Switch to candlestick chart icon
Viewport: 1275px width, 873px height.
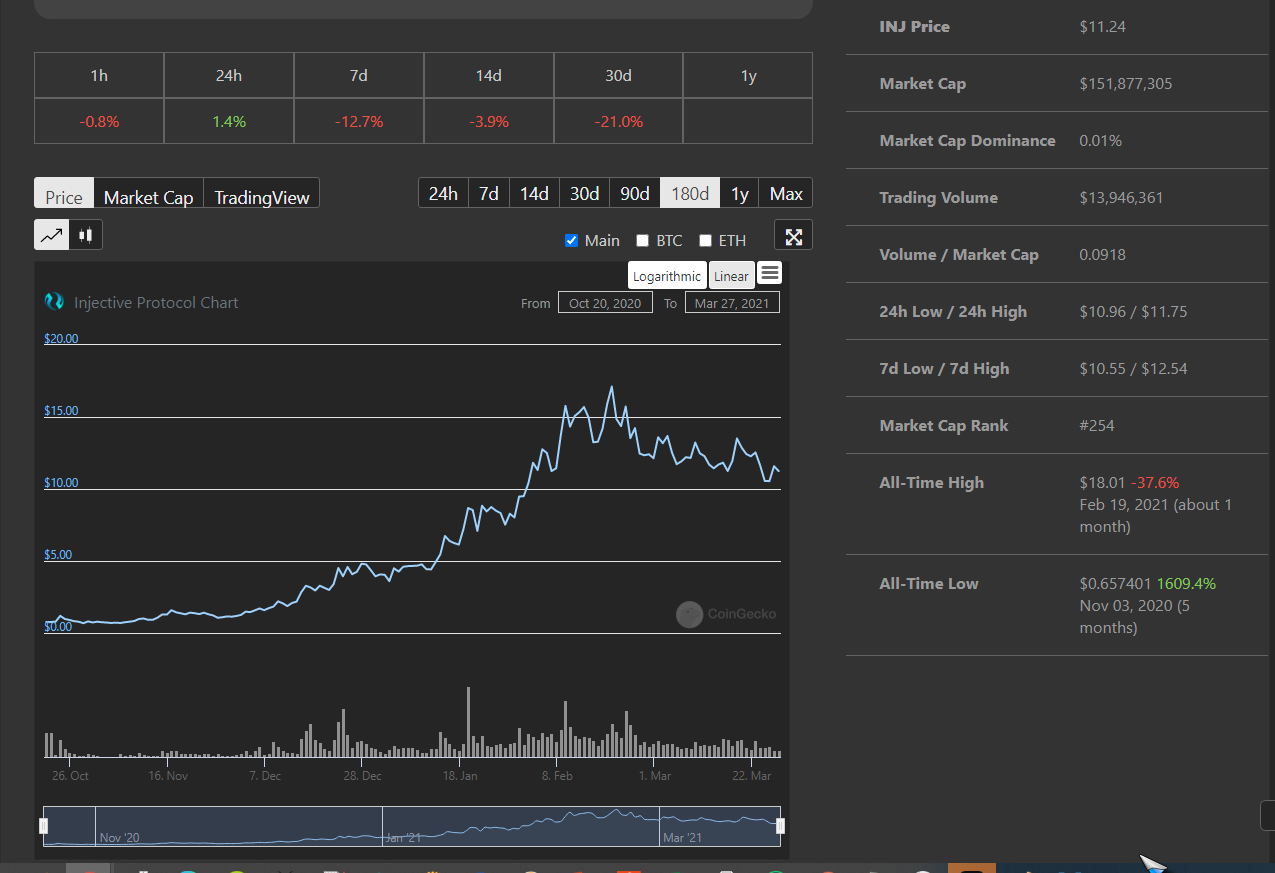pyautogui.click(x=86, y=235)
